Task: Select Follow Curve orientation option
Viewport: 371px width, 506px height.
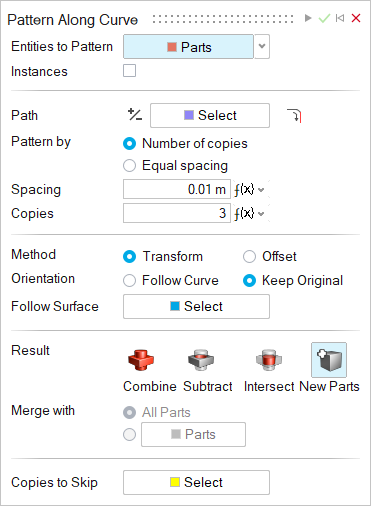Action: (x=129, y=281)
